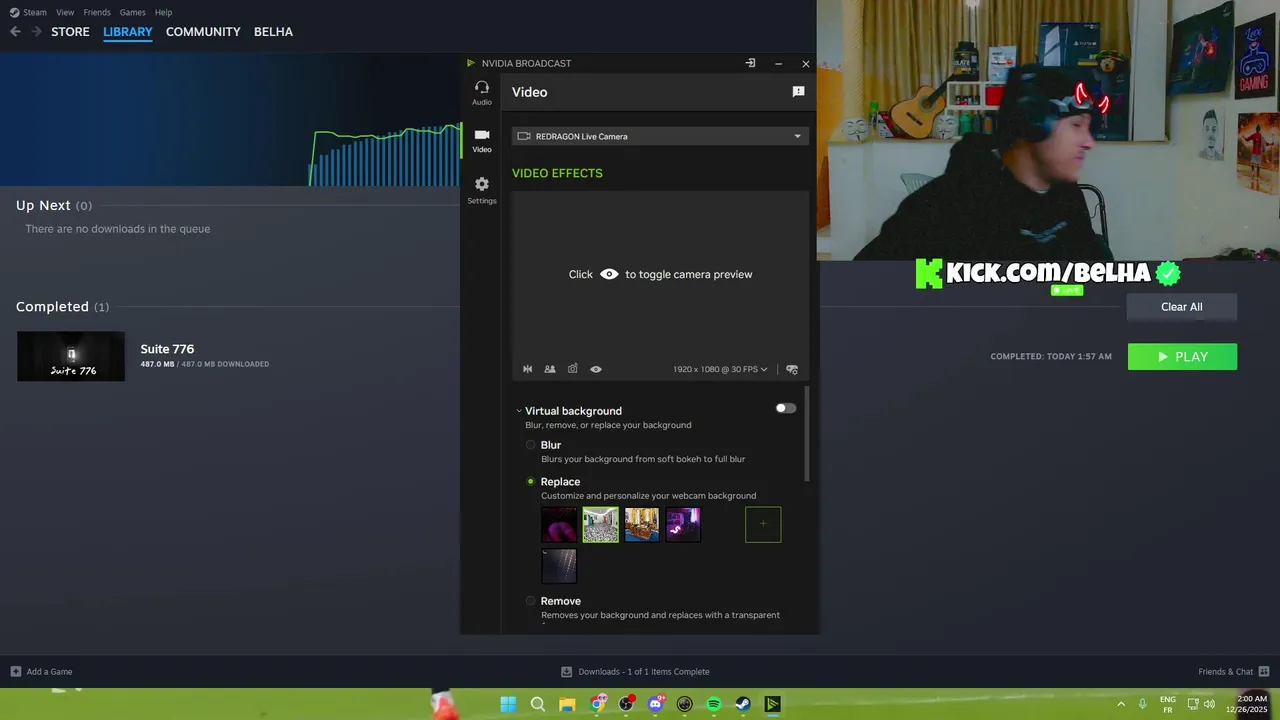Open the 1920 x 1080 @ 30 FPS resolution dropdown
Viewport: 1280px width, 720px height.
tap(720, 369)
